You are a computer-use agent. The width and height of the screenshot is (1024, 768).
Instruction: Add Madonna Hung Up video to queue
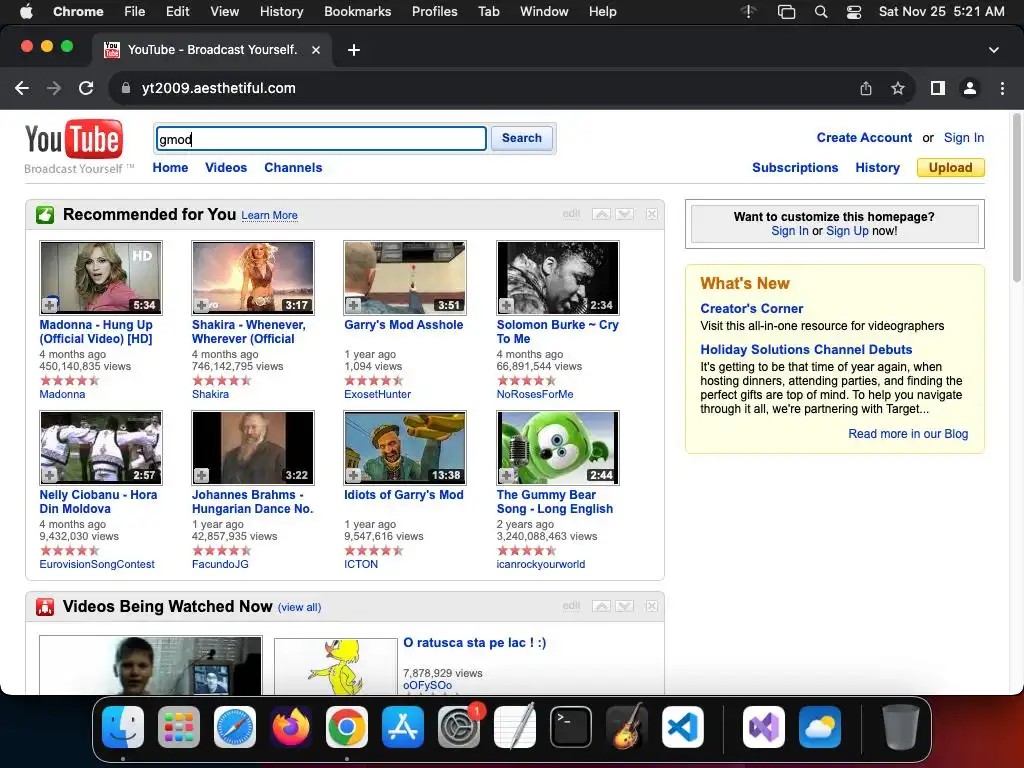pyautogui.click(x=50, y=305)
